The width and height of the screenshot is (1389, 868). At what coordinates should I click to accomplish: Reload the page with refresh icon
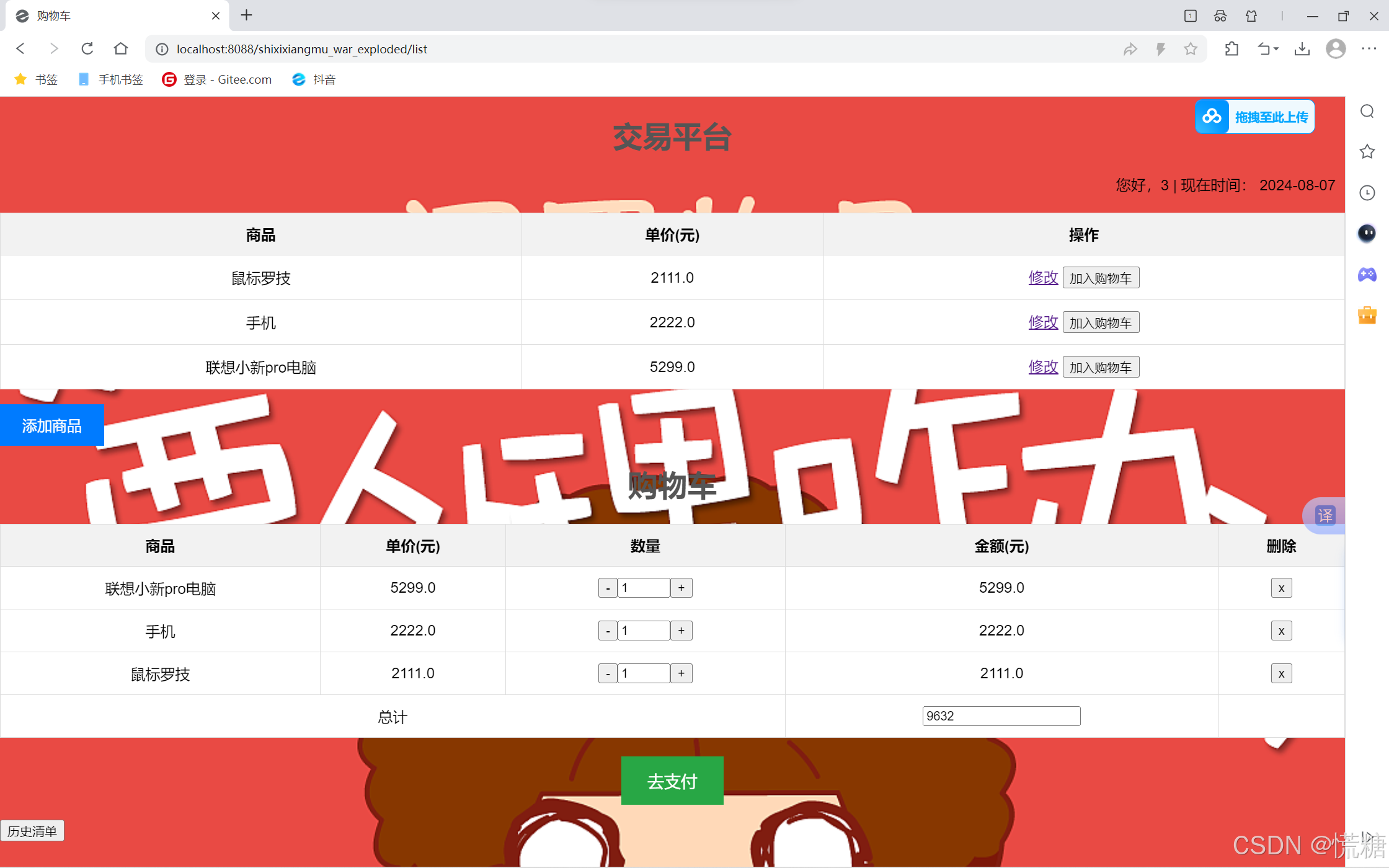(87, 49)
